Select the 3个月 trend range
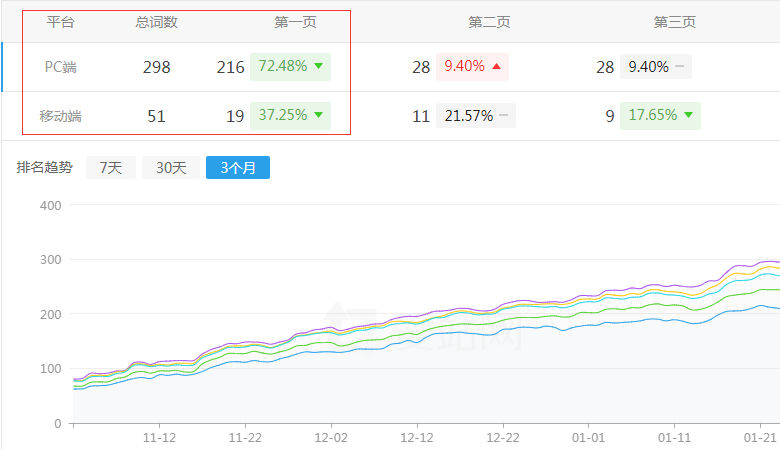The image size is (780, 449). point(238,168)
